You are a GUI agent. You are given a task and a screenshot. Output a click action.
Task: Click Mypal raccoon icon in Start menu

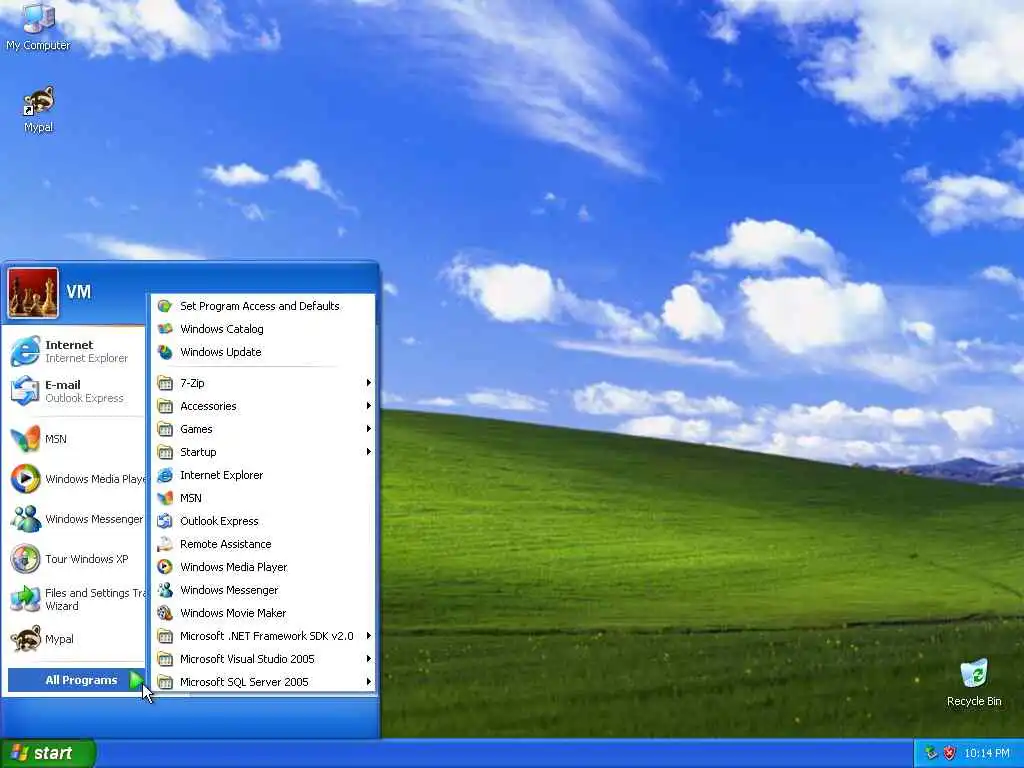coord(25,639)
